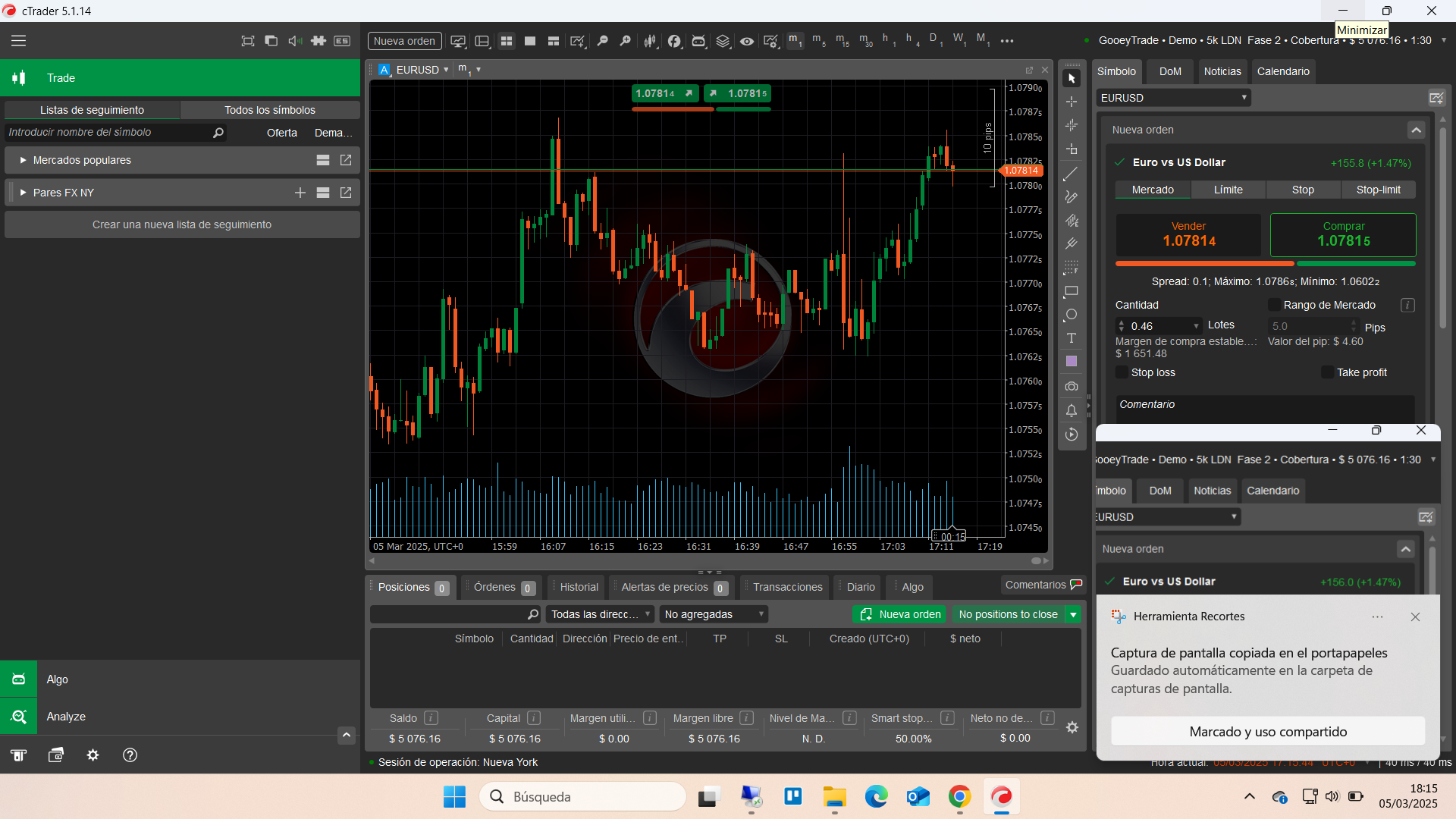Open price alert bell tool

(x=1072, y=410)
